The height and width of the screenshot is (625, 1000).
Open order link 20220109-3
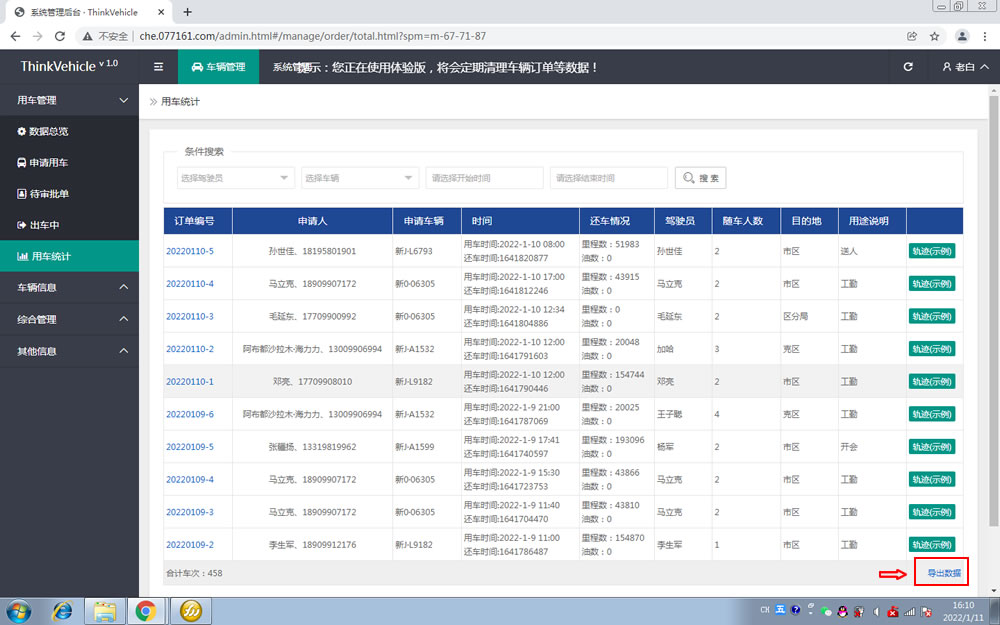[x=190, y=512]
